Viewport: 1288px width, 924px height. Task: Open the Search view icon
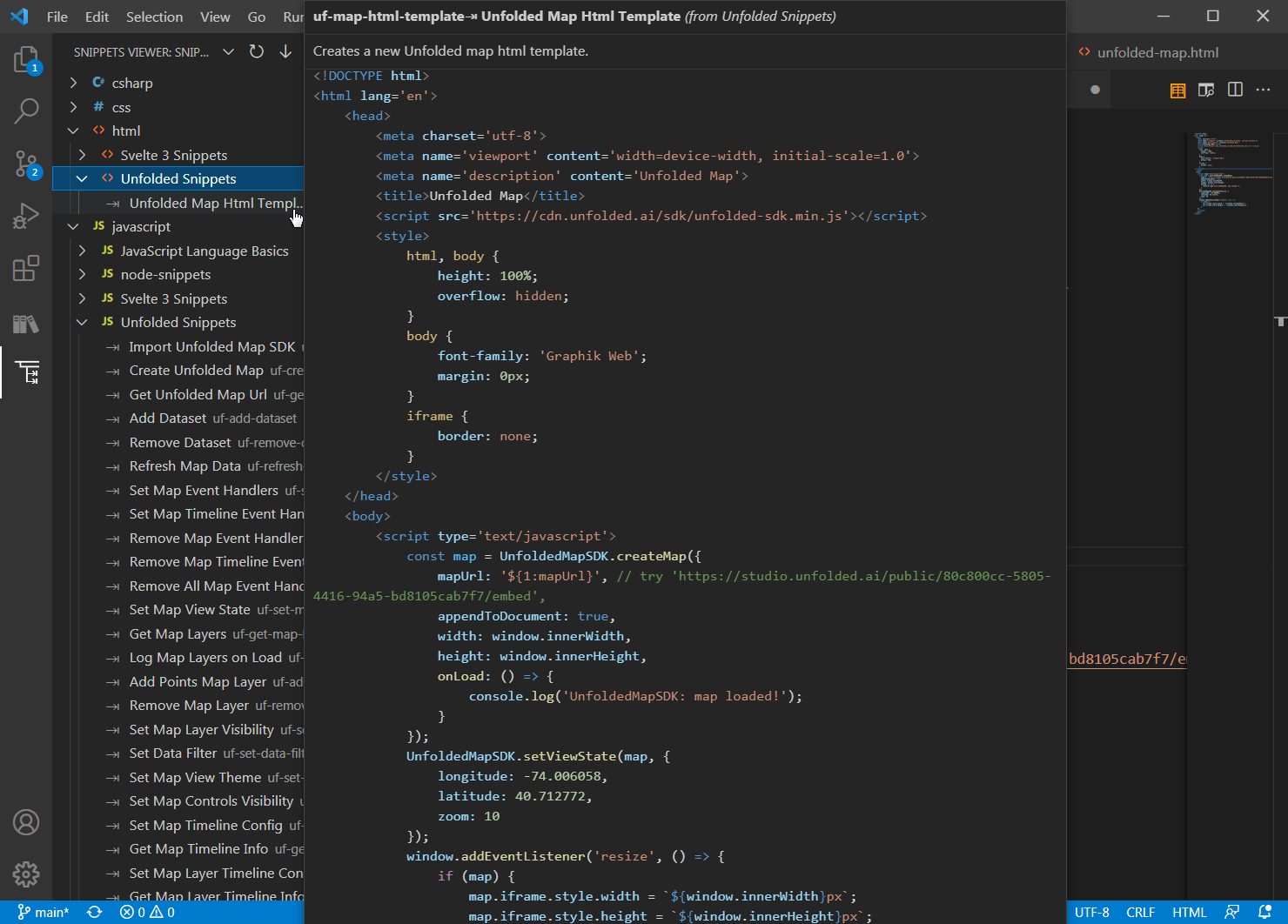pos(26,111)
